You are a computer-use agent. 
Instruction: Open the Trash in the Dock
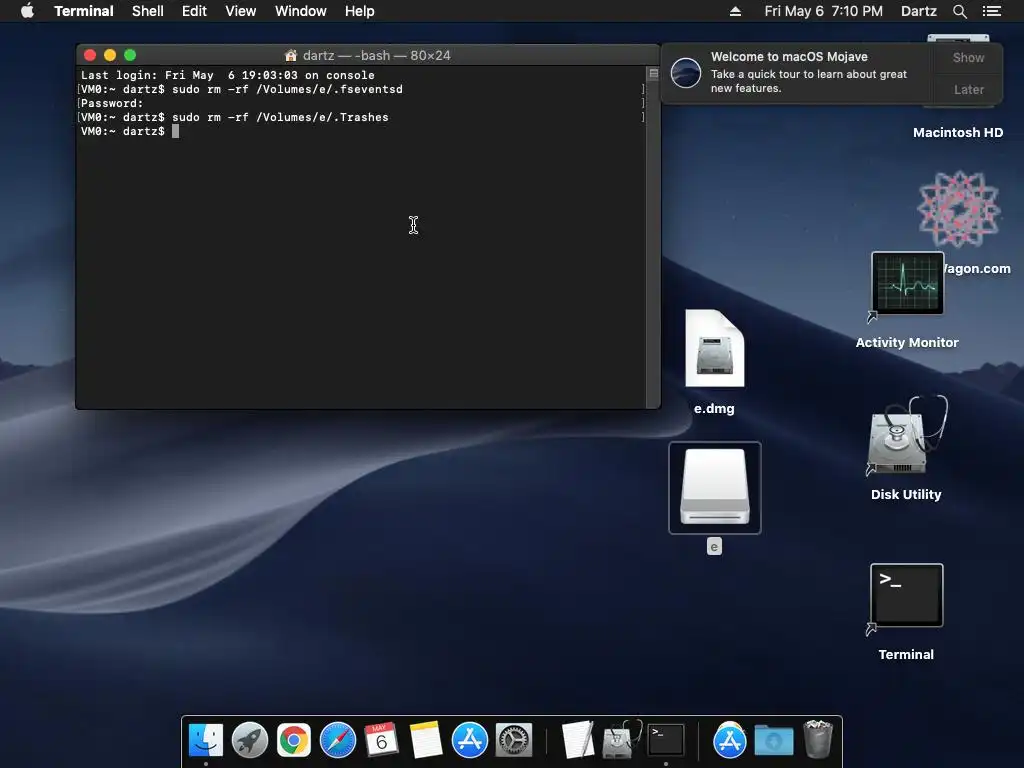point(818,739)
